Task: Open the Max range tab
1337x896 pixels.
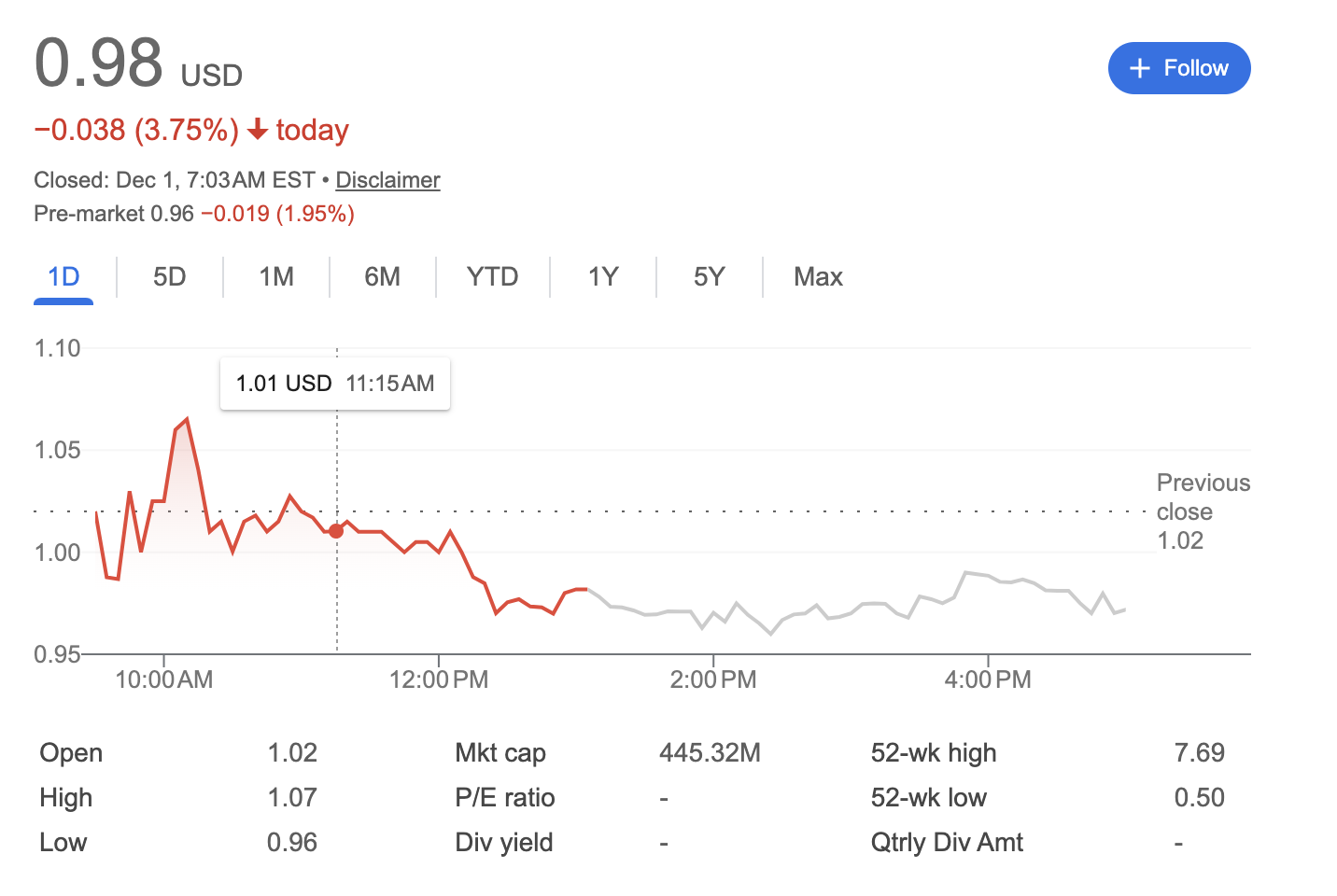Action: pyautogui.click(x=818, y=277)
